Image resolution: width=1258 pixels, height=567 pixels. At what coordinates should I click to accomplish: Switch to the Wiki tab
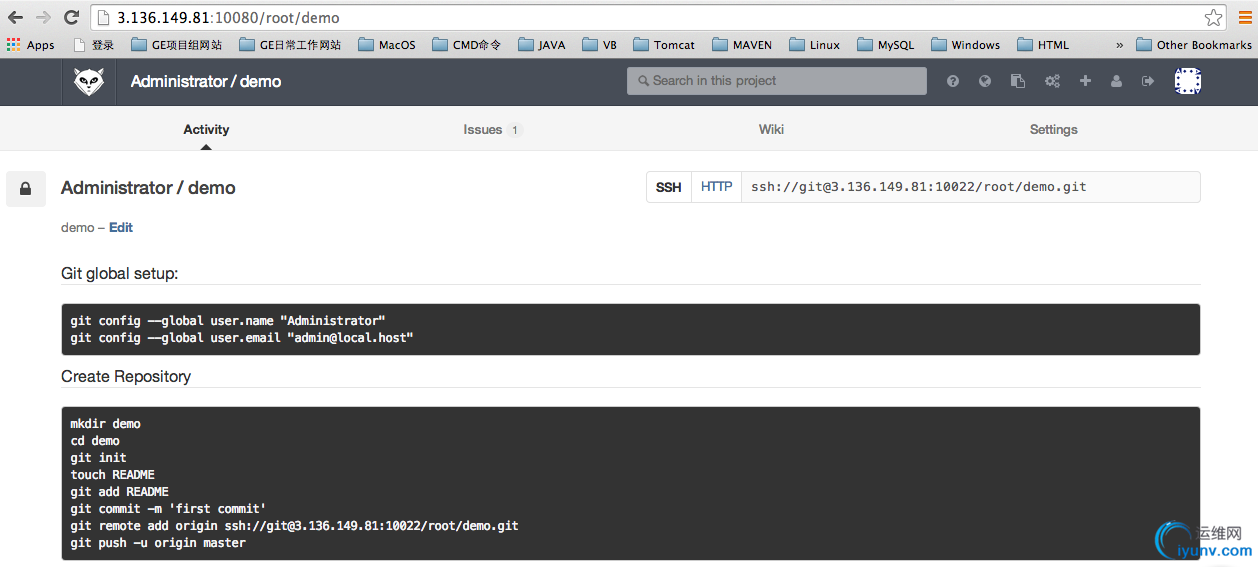[x=771, y=129]
